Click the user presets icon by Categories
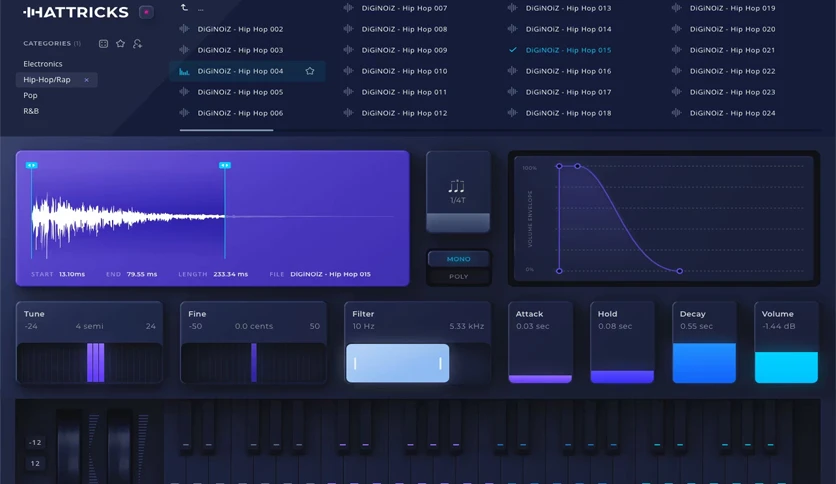 [138, 44]
